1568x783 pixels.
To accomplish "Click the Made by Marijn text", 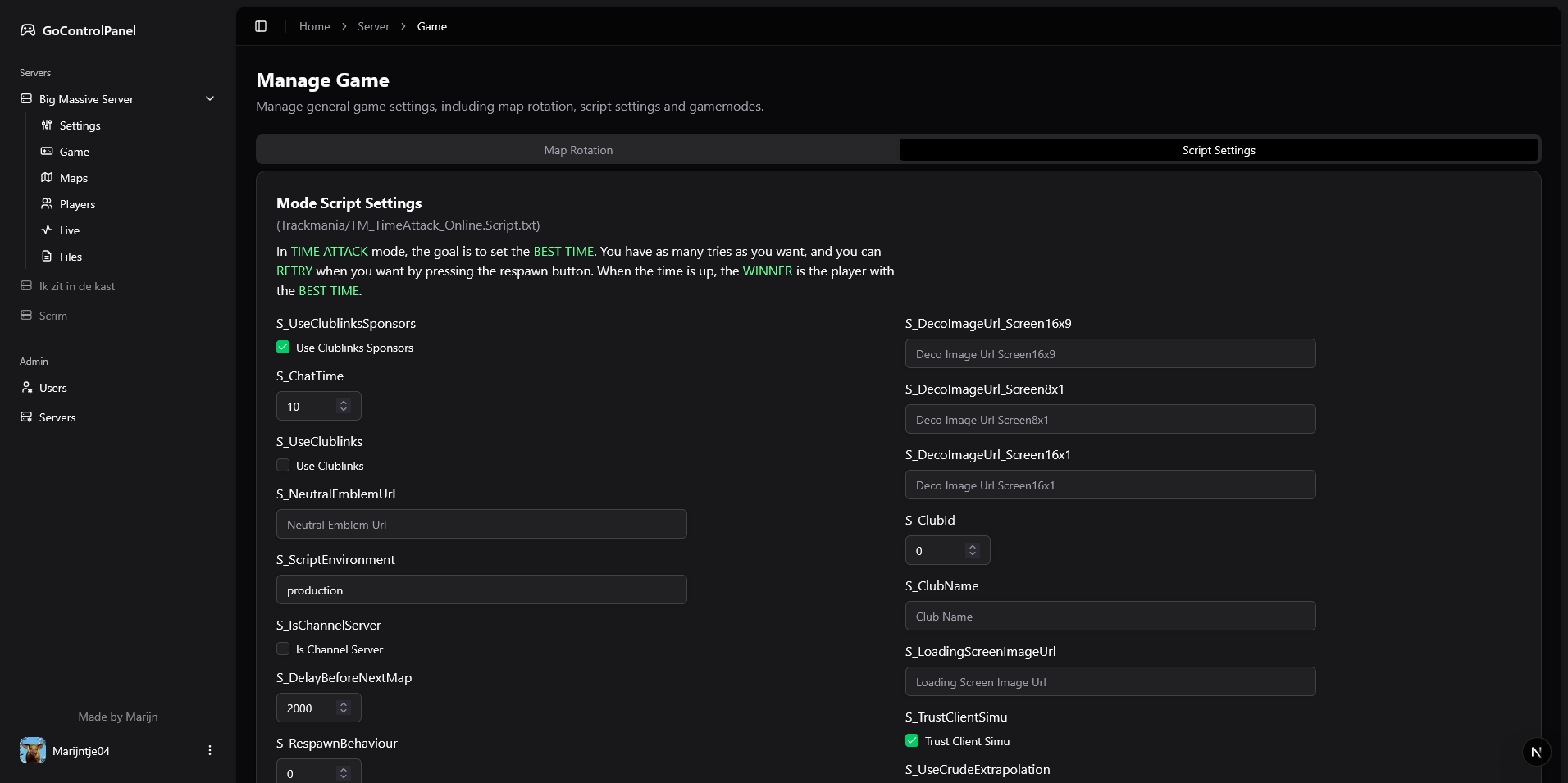I will click(118, 717).
